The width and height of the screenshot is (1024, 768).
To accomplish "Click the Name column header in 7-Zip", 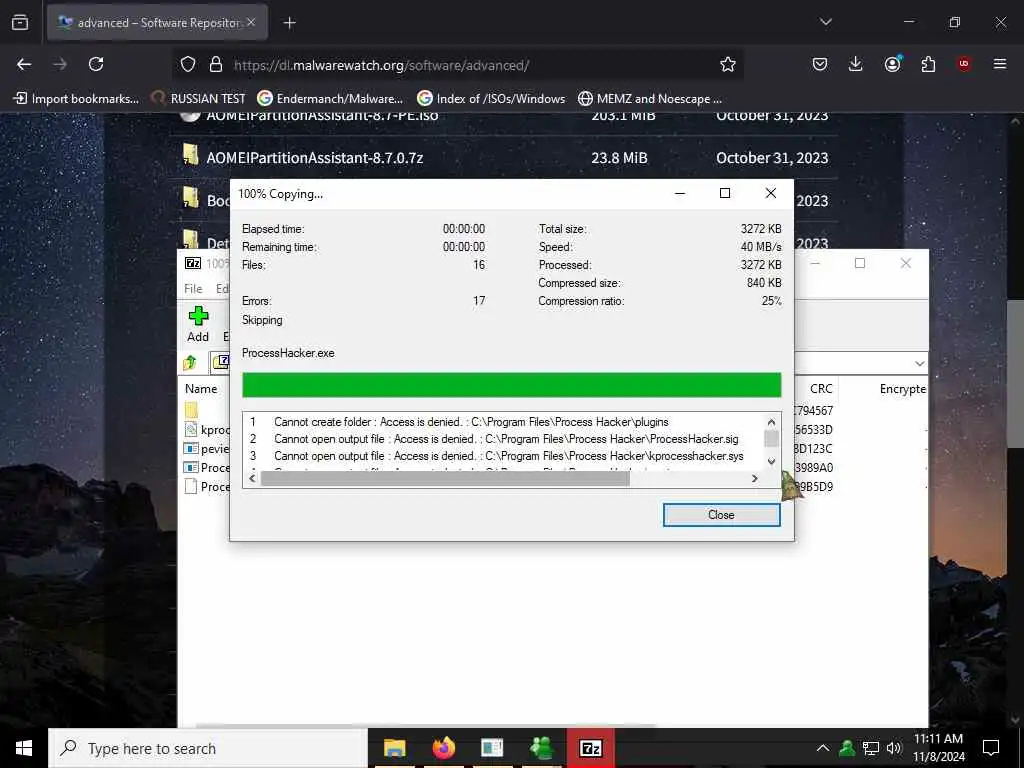I will point(201,389).
